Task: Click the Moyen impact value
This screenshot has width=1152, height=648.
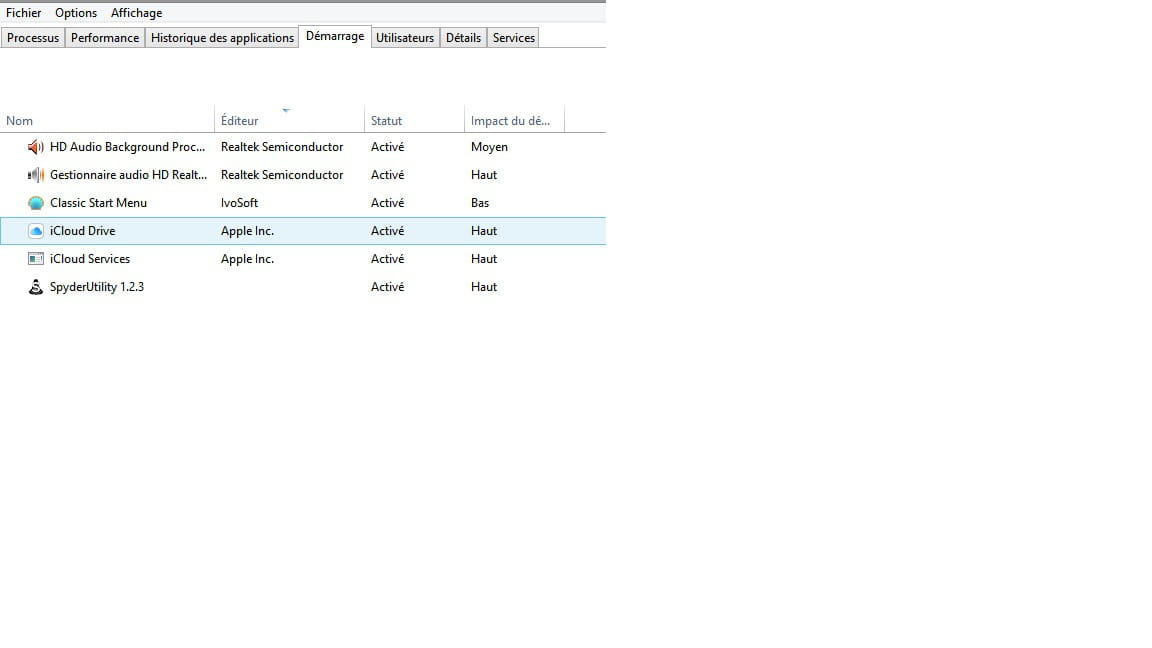Action: point(489,147)
